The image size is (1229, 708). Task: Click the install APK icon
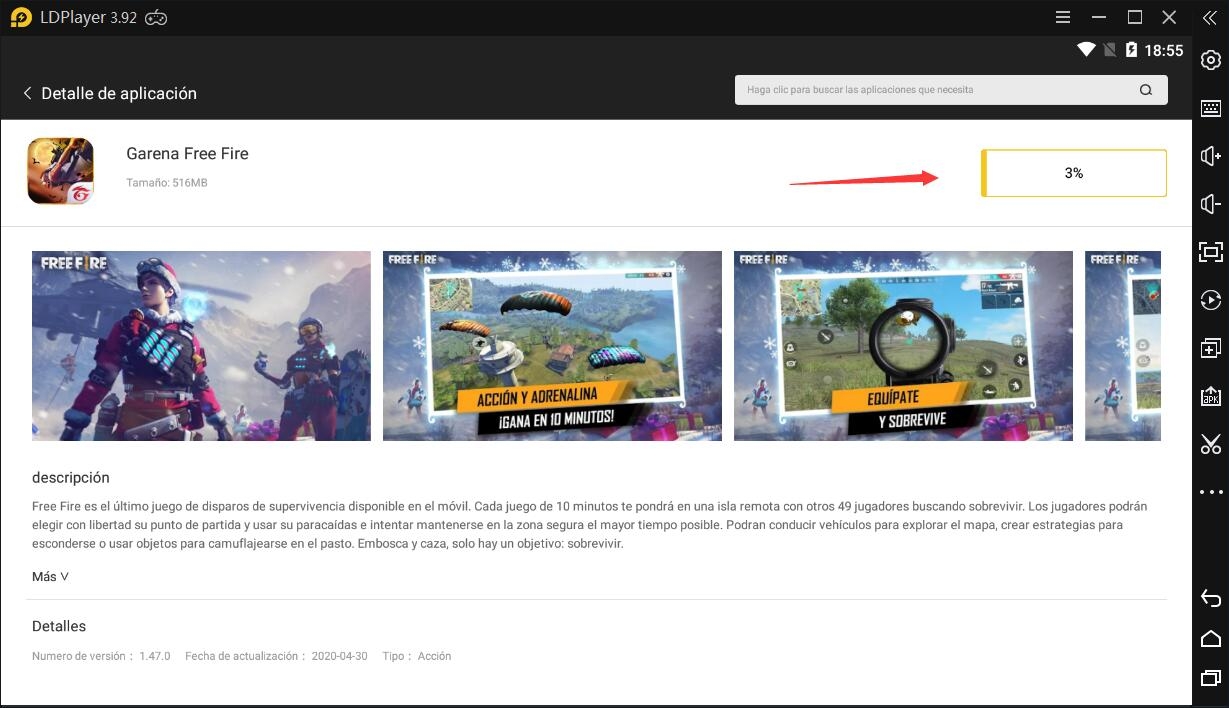tap(1210, 396)
